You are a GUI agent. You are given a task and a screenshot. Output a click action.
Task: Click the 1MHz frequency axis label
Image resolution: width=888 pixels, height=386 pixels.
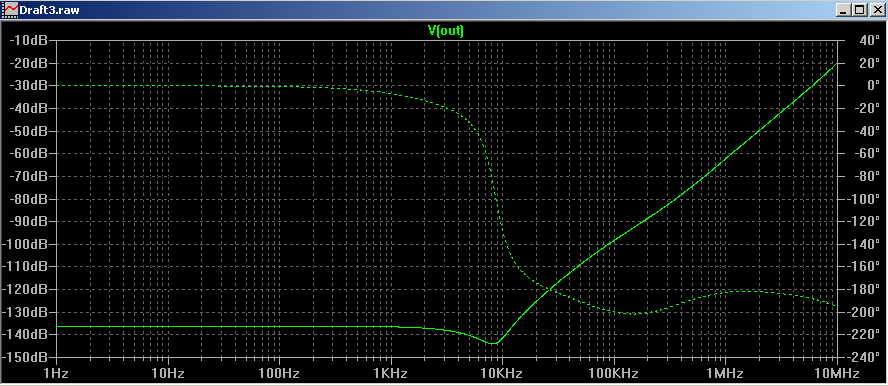(725, 374)
